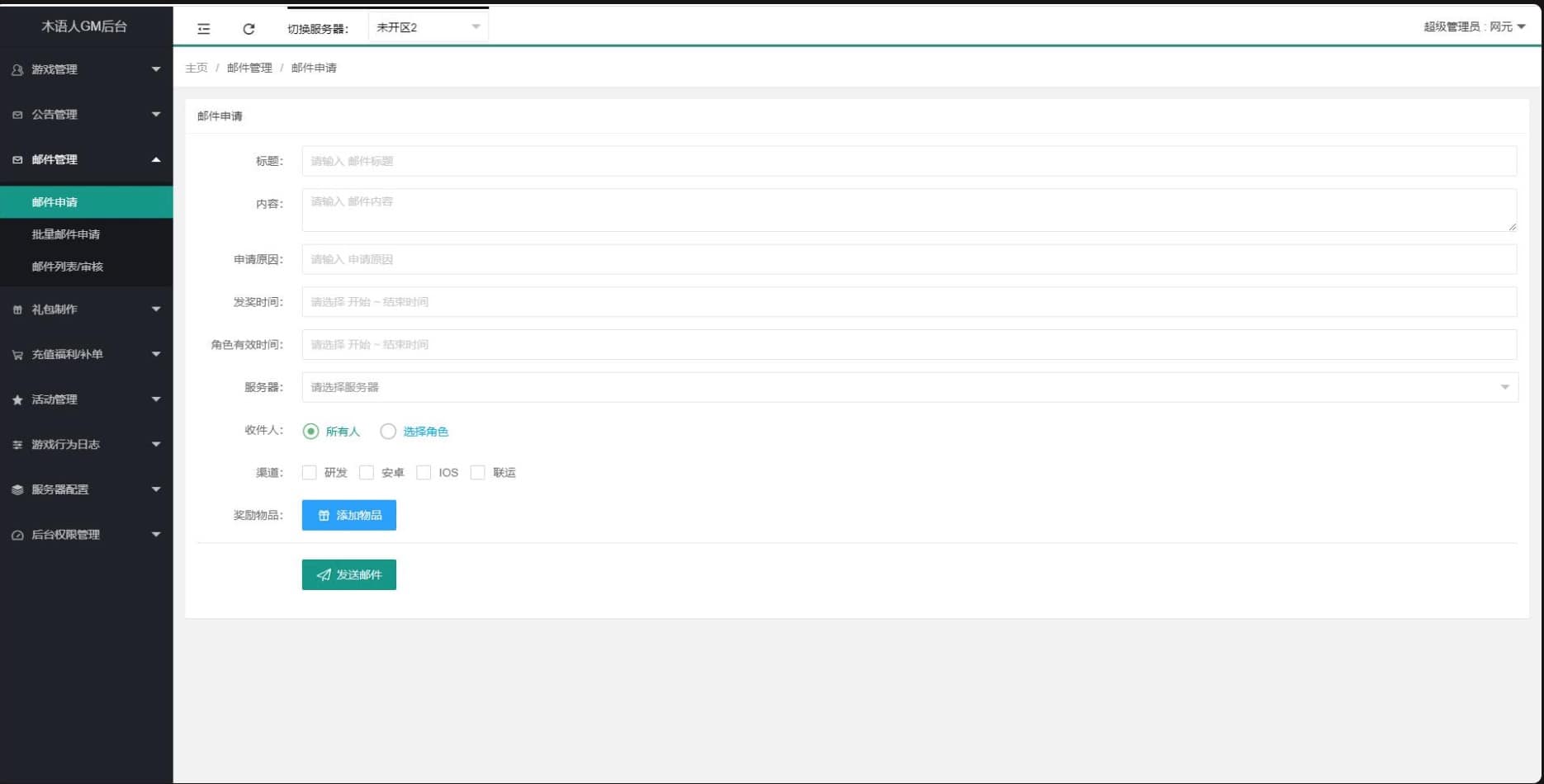Screen dimensions: 1544x784
Task: Click the refresh icon in top bar
Action: coord(249,29)
